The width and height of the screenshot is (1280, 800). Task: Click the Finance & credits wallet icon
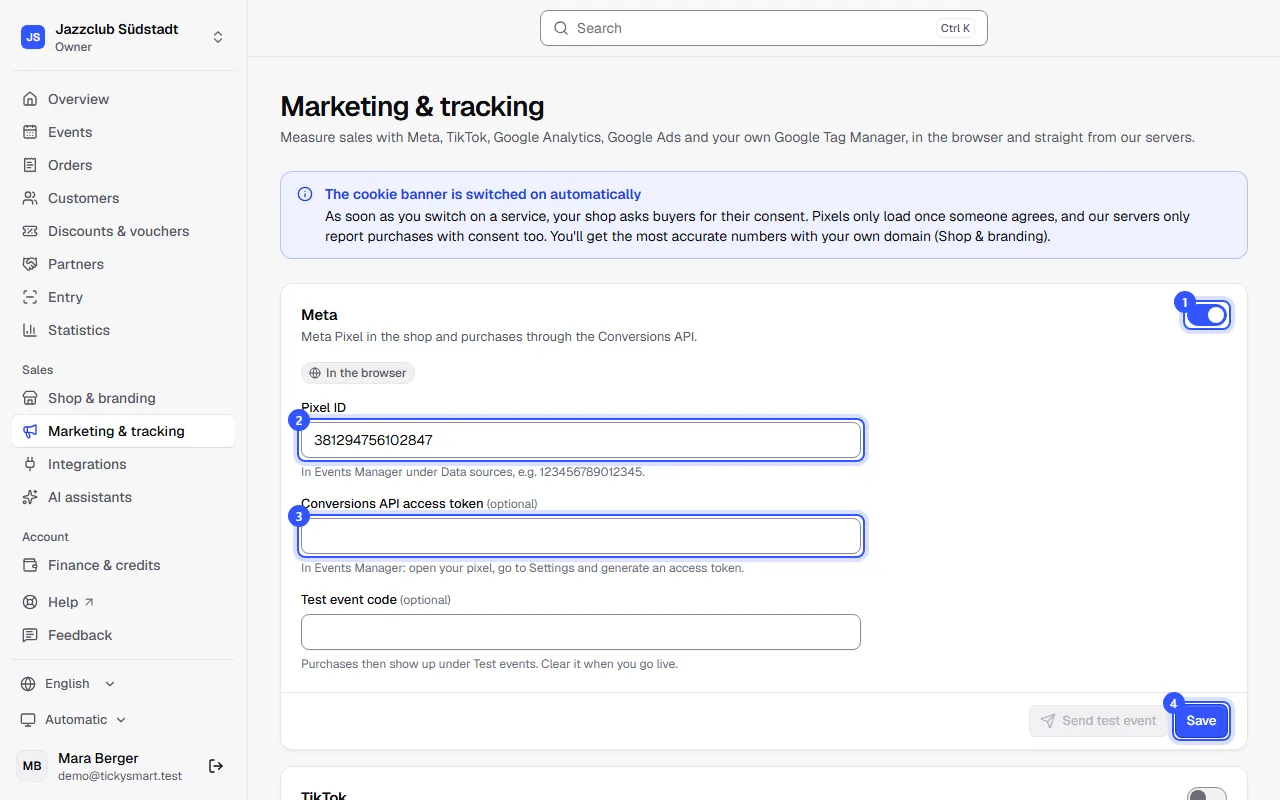(x=30, y=565)
